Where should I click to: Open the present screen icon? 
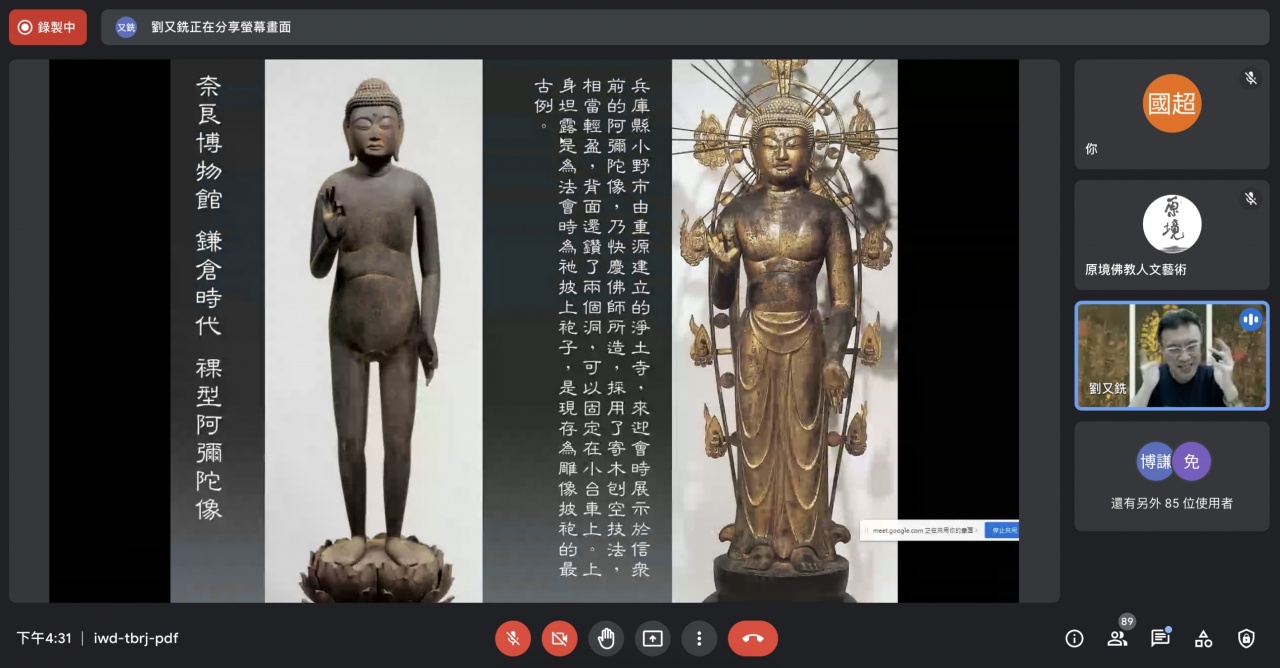coord(652,638)
